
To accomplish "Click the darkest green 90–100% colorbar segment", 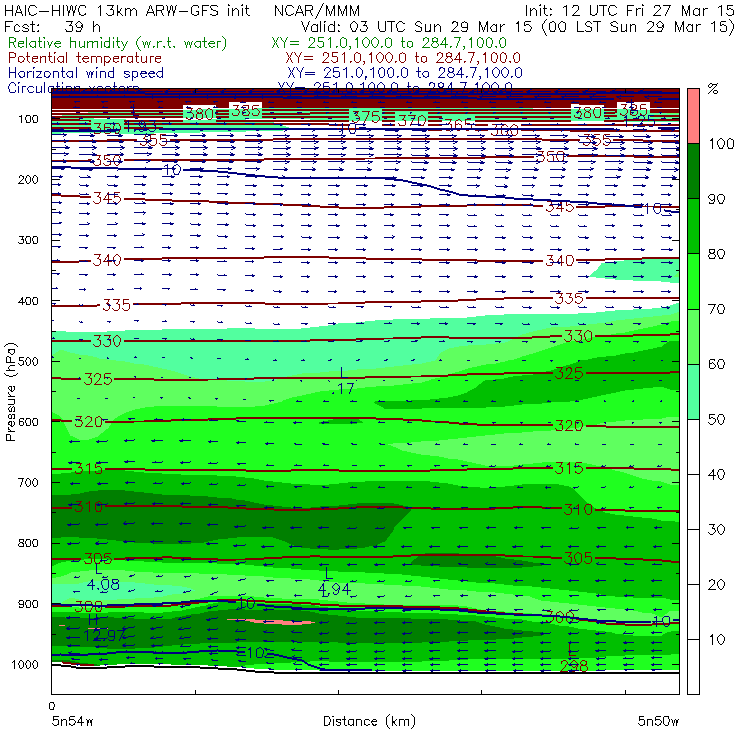I will click(x=693, y=171).
